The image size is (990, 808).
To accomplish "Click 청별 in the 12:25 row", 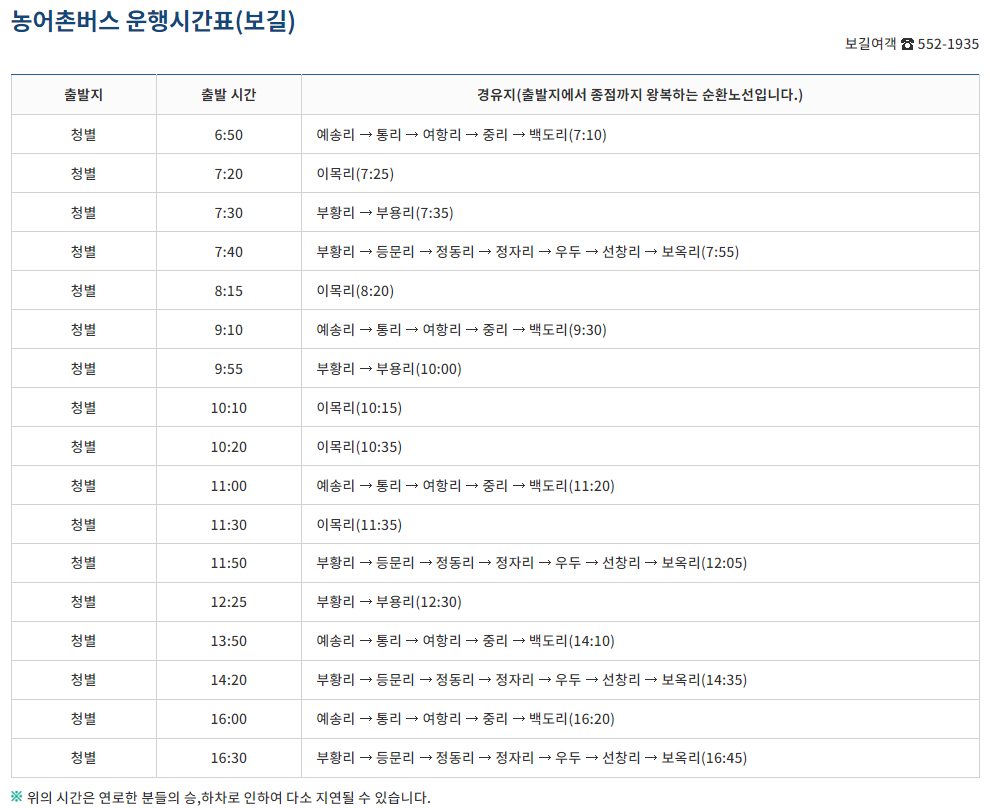I will click(83, 602).
